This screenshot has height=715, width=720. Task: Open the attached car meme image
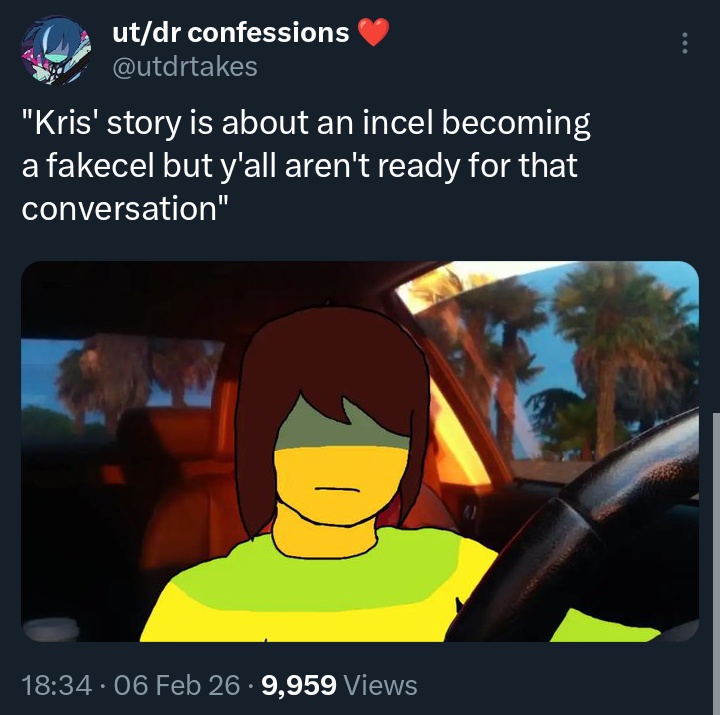pyautogui.click(x=360, y=451)
